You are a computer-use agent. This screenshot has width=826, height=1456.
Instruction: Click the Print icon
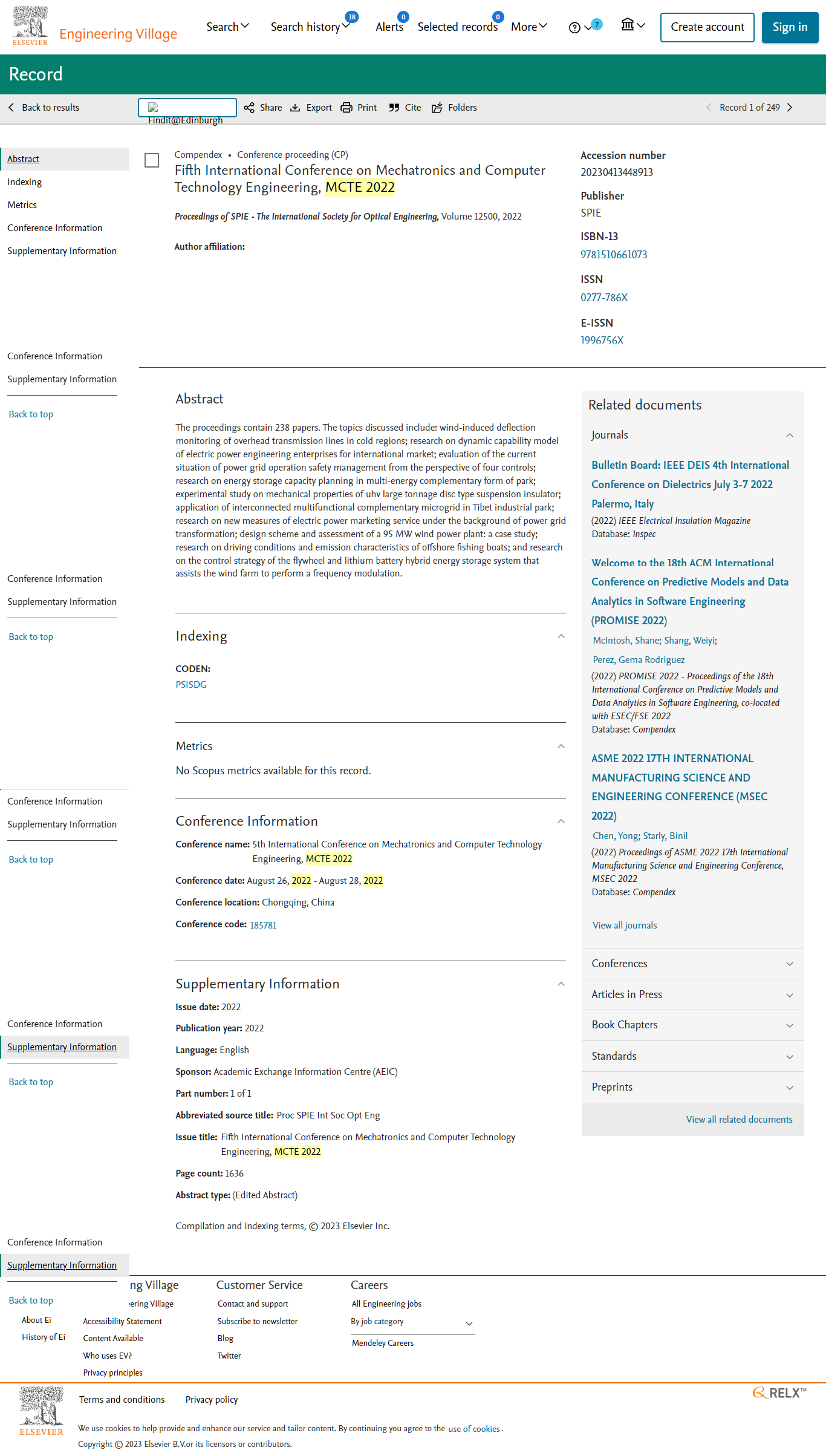(346, 108)
